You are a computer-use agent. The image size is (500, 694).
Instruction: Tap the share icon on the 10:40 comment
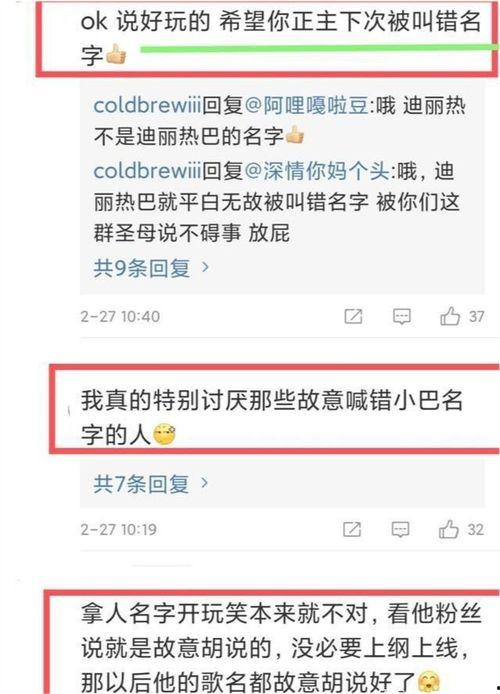coord(353,316)
